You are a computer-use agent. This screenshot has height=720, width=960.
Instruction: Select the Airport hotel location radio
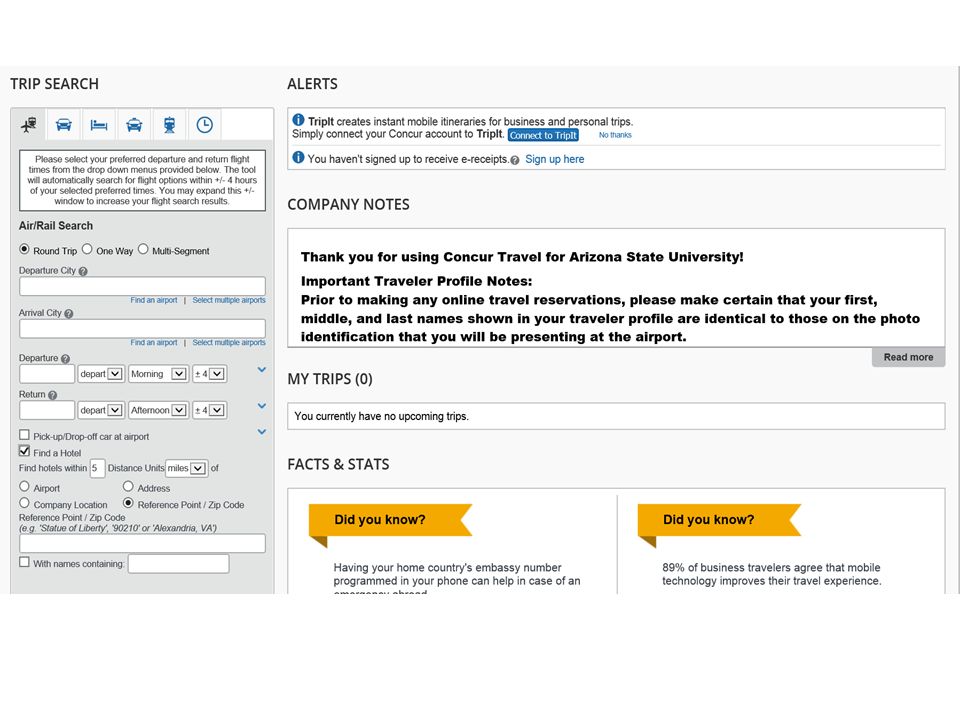(x=24, y=486)
